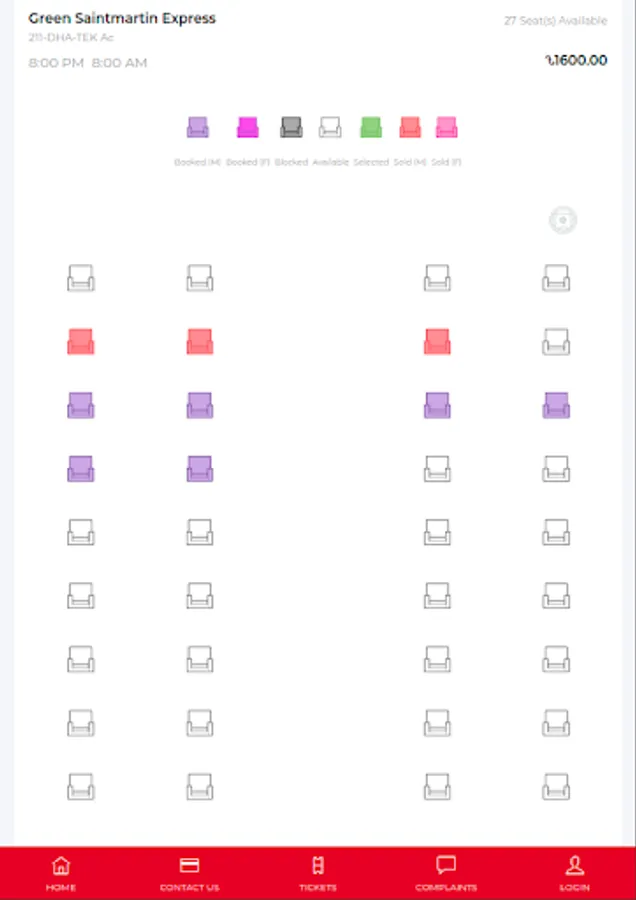Open the Tickets tab
636x900 pixels.
318,872
